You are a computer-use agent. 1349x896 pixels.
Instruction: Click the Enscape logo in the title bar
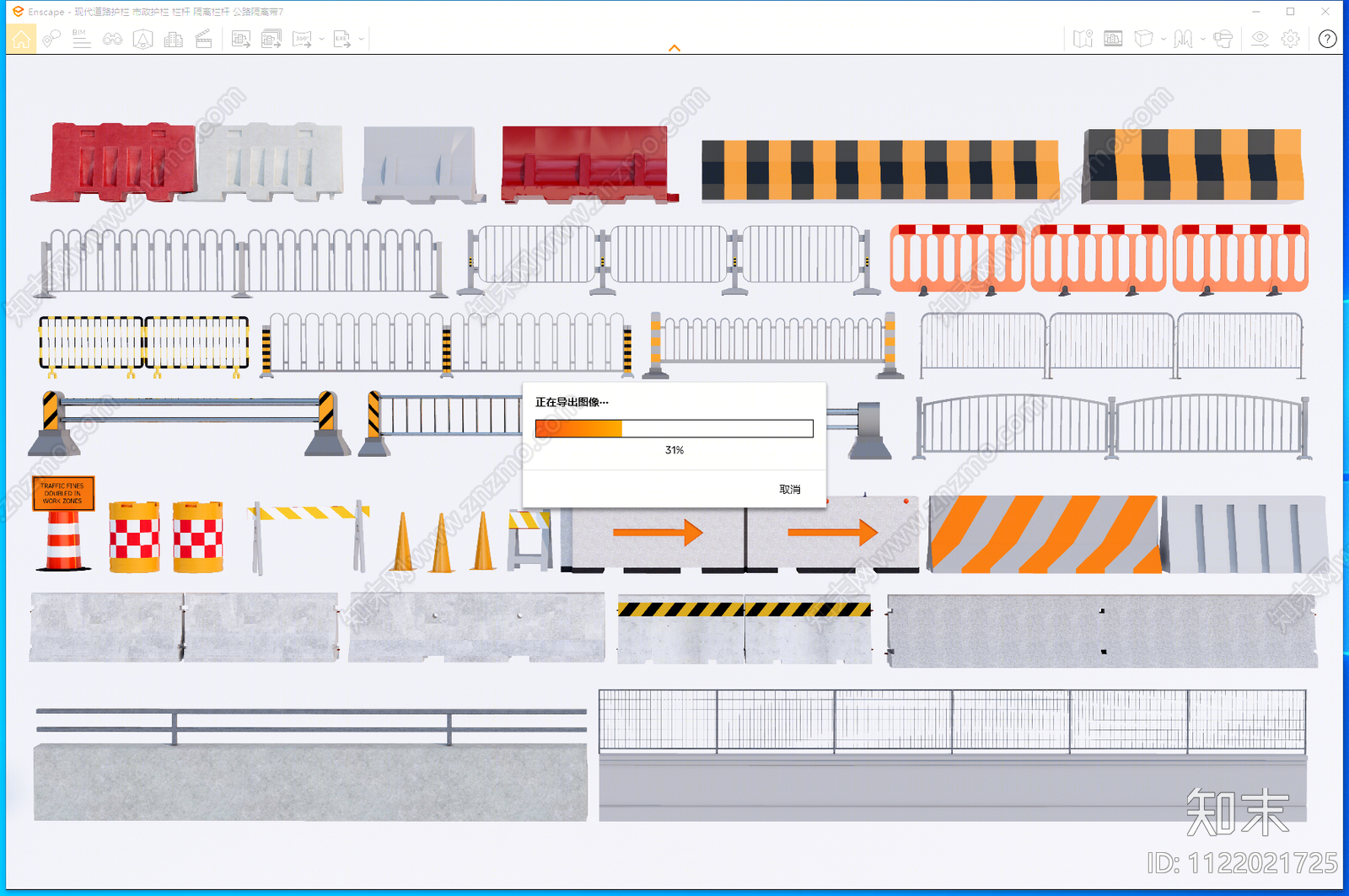[x=18, y=12]
